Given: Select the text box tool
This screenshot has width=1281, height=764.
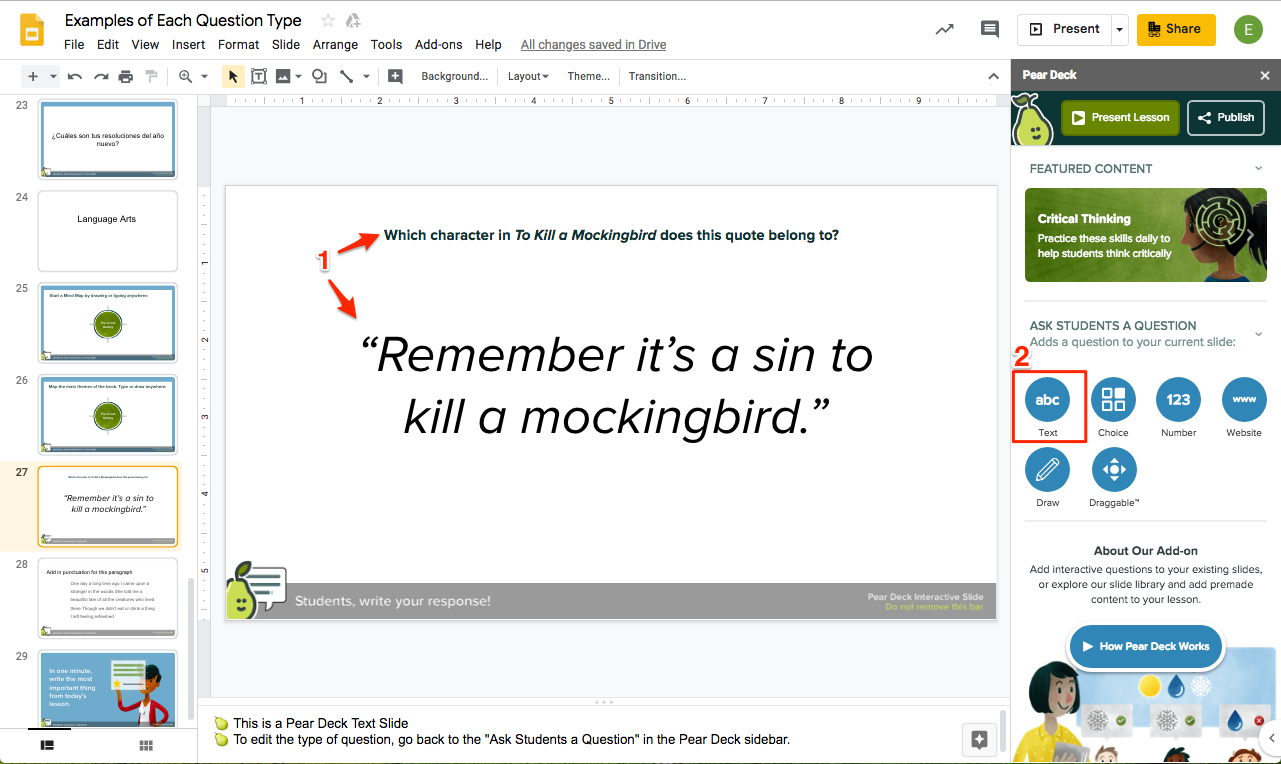Looking at the screenshot, I should pyautogui.click(x=259, y=76).
